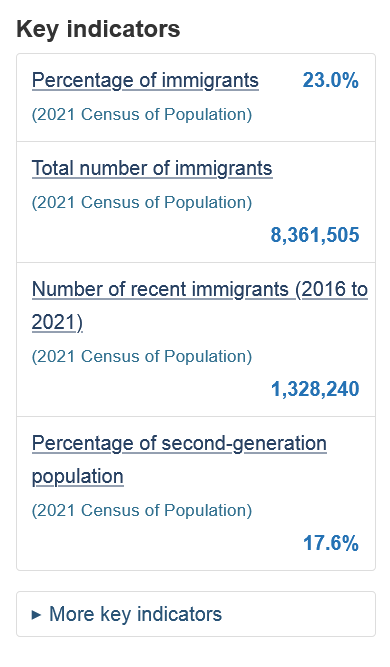Image resolution: width=390 pixels, height=667 pixels.
Task: Click the wrapped '2021)' line of recent immigrants link
Action: 57,322
